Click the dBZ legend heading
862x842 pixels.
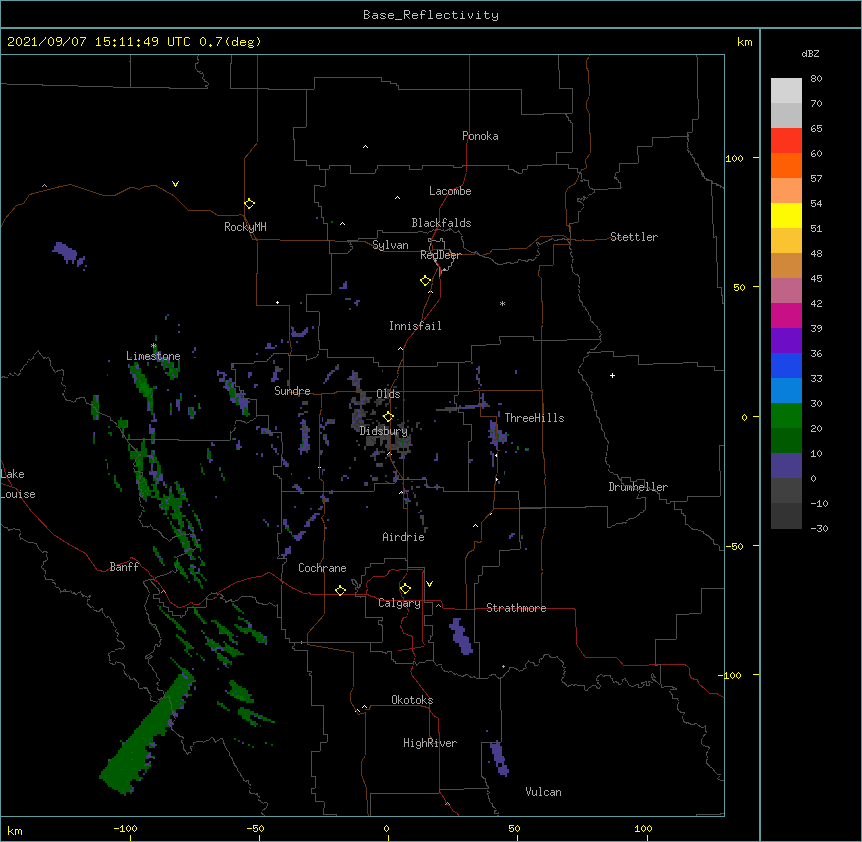[810, 53]
